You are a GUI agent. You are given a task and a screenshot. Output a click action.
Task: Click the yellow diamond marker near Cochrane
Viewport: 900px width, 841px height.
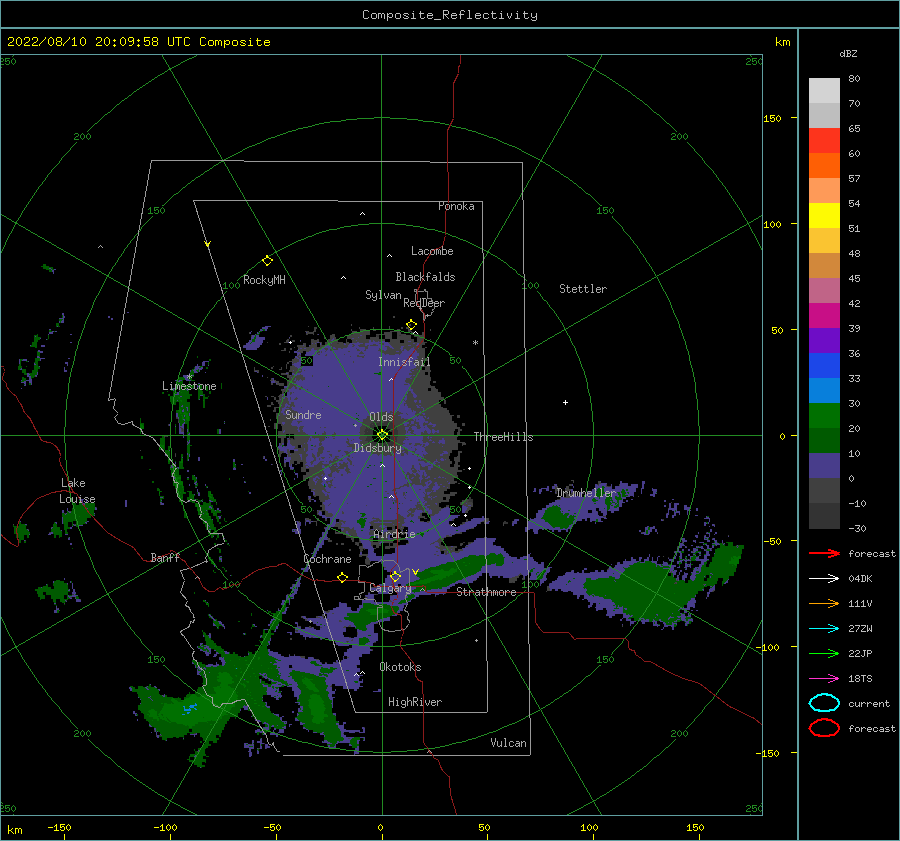[x=343, y=577]
